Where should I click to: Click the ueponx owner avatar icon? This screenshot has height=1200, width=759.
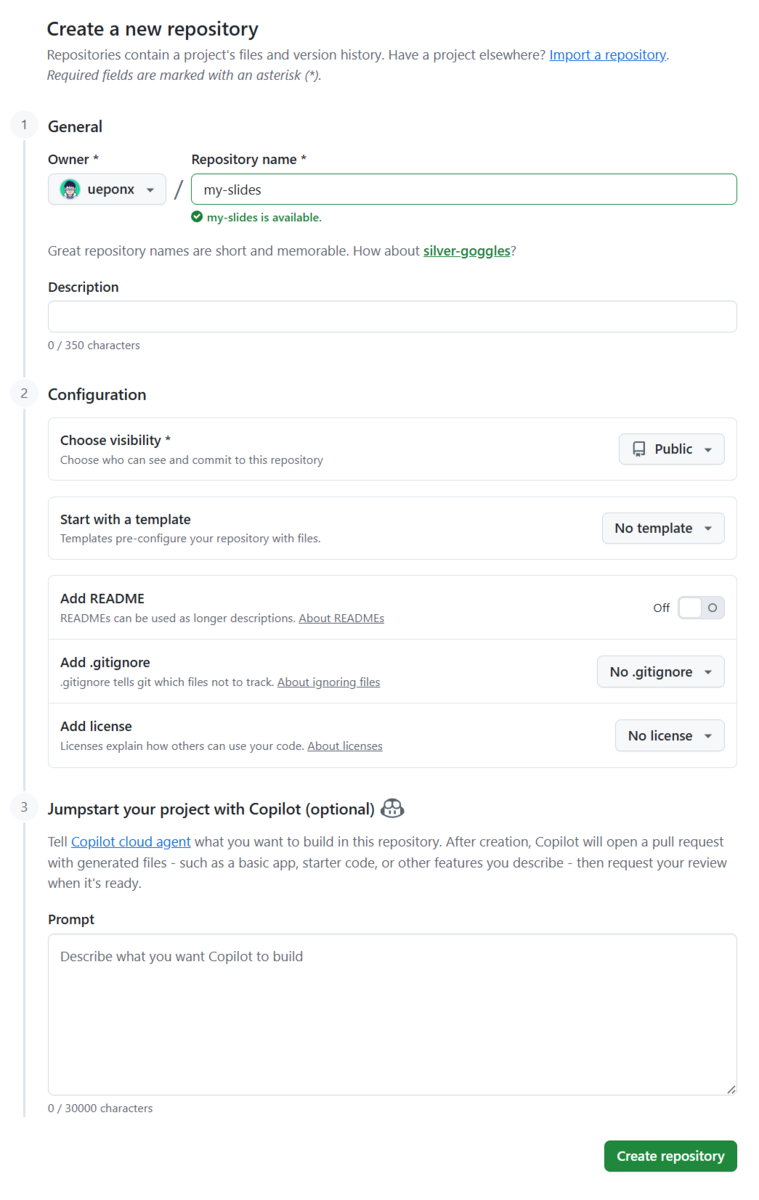click(70, 189)
